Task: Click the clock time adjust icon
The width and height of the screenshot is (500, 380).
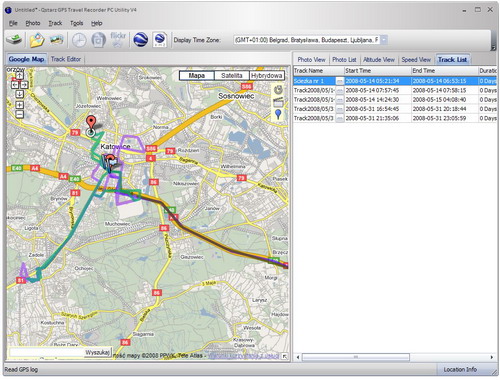Action: [79, 40]
